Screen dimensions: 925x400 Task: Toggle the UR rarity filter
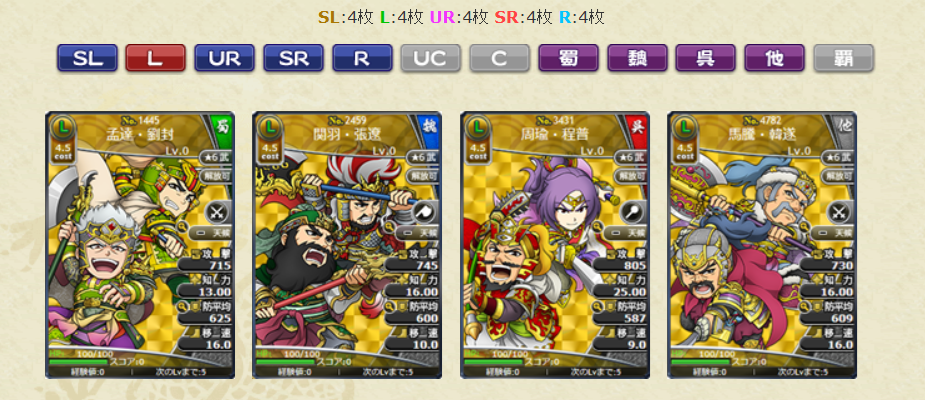point(225,58)
